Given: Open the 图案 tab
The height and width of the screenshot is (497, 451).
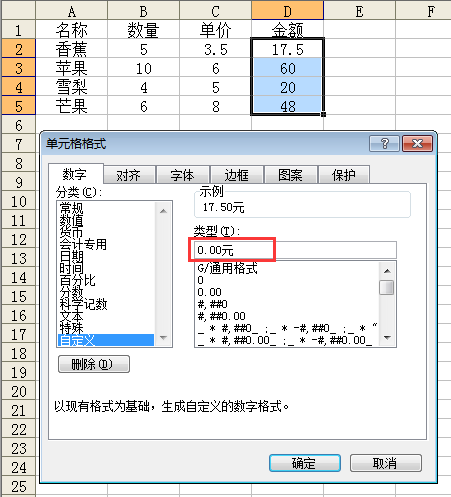Looking at the screenshot, I should click(x=290, y=175).
